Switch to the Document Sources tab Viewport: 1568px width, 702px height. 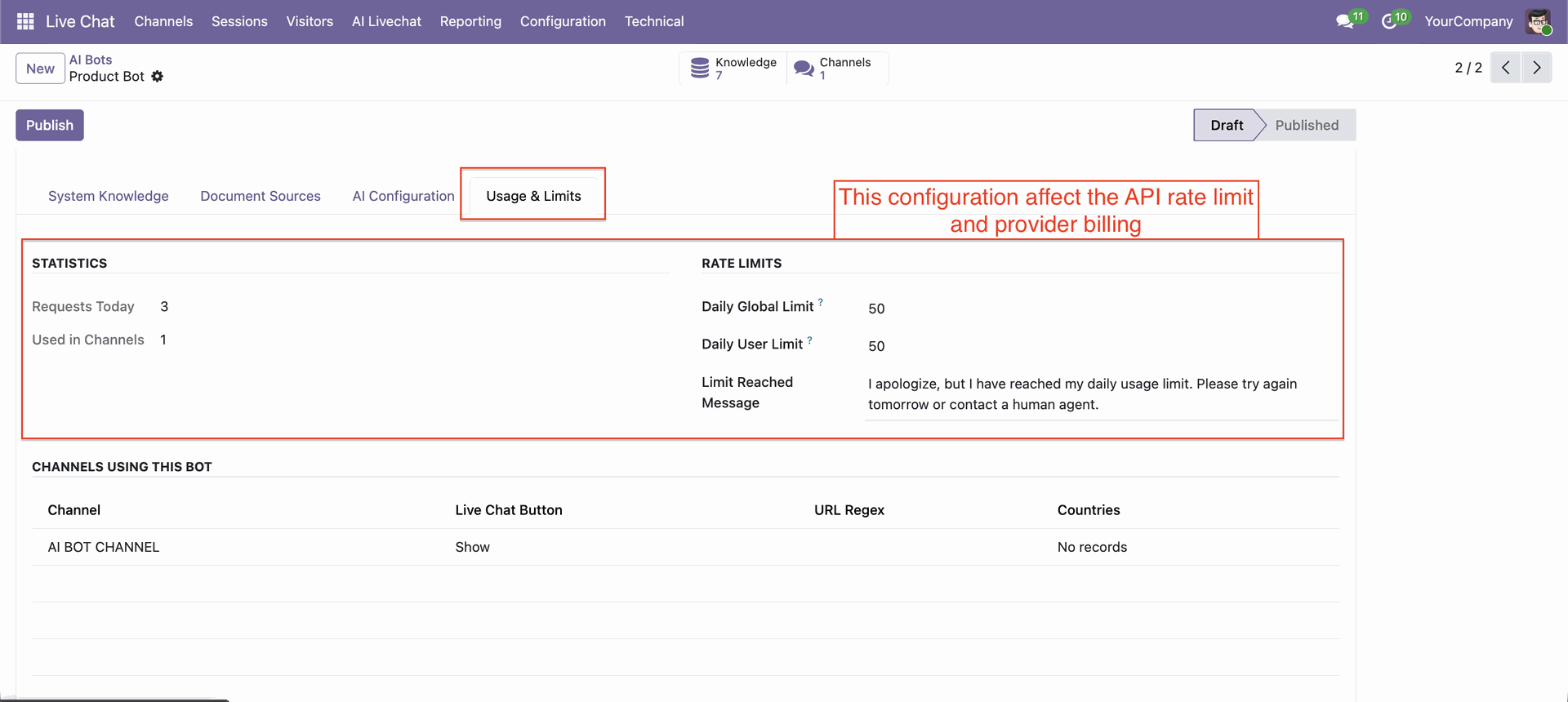[x=261, y=196]
